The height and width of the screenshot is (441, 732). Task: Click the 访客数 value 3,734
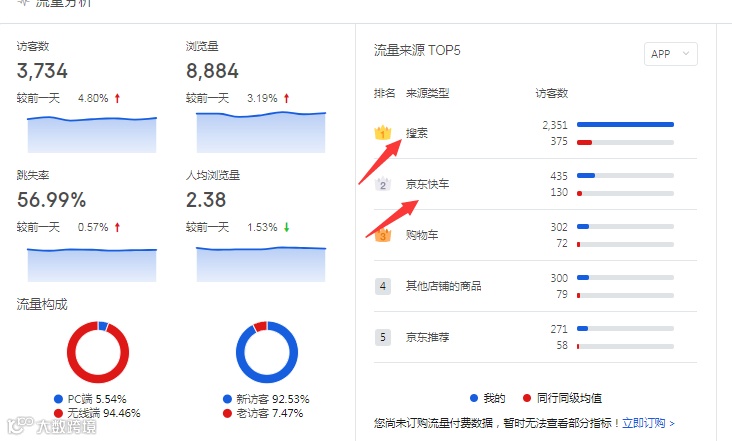[x=42, y=71]
